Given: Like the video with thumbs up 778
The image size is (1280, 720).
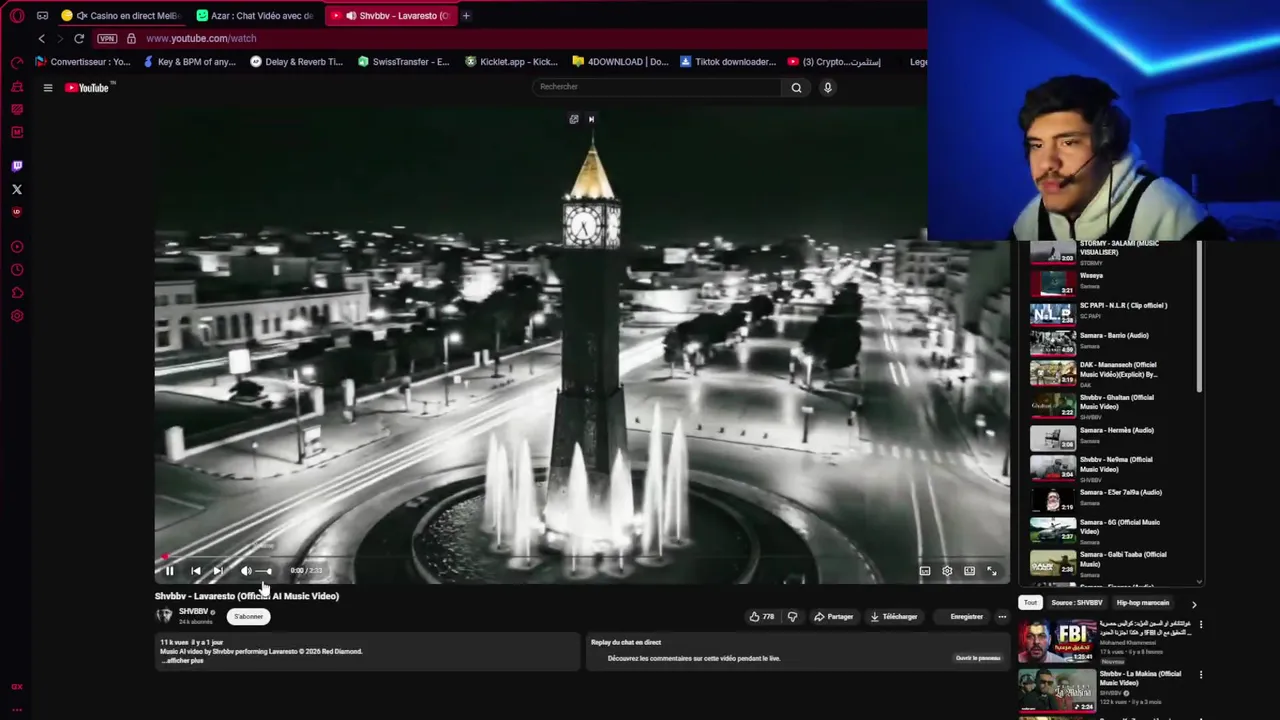Looking at the screenshot, I should point(762,617).
